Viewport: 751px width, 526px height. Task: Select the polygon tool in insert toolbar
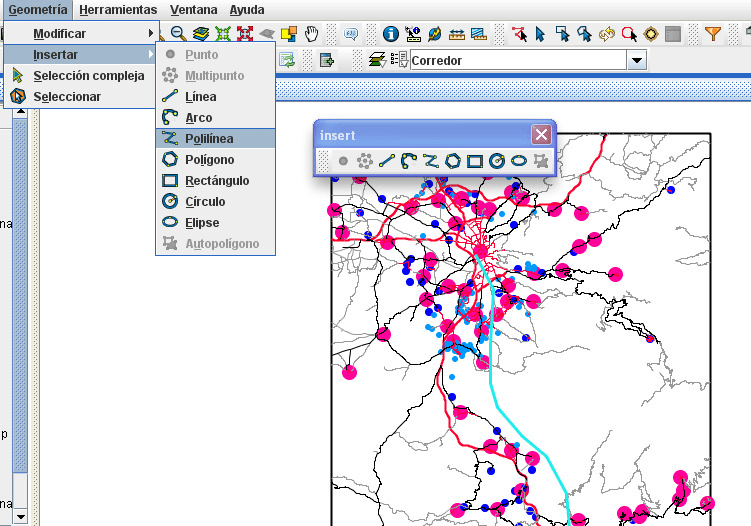[453, 160]
